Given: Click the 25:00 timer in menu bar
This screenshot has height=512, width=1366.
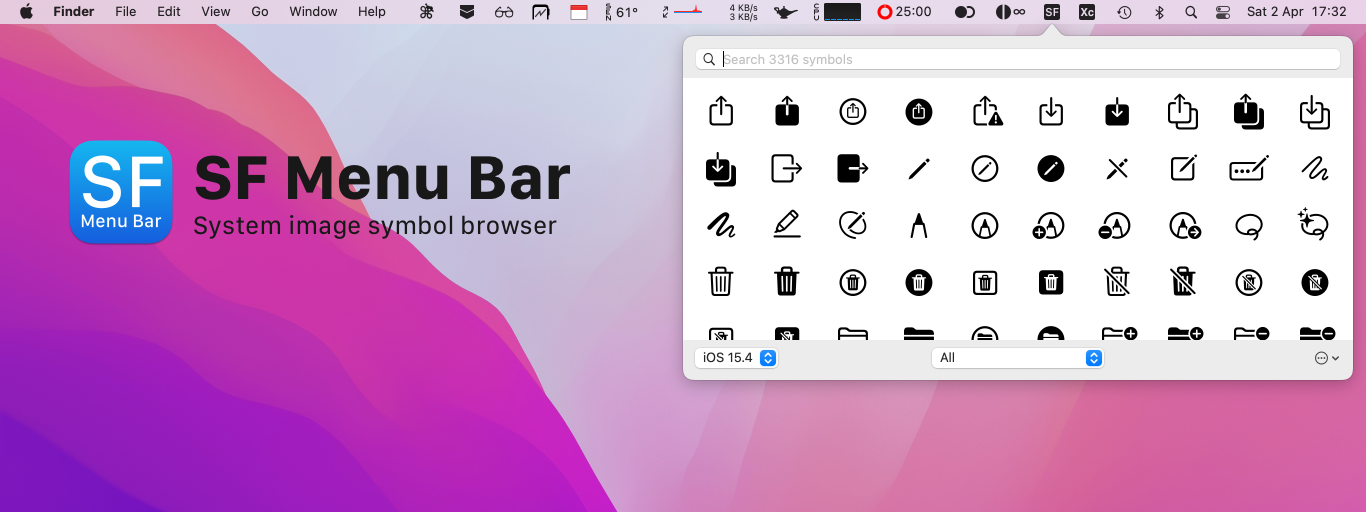Looking at the screenshot, I should click(x=905, y=12).
